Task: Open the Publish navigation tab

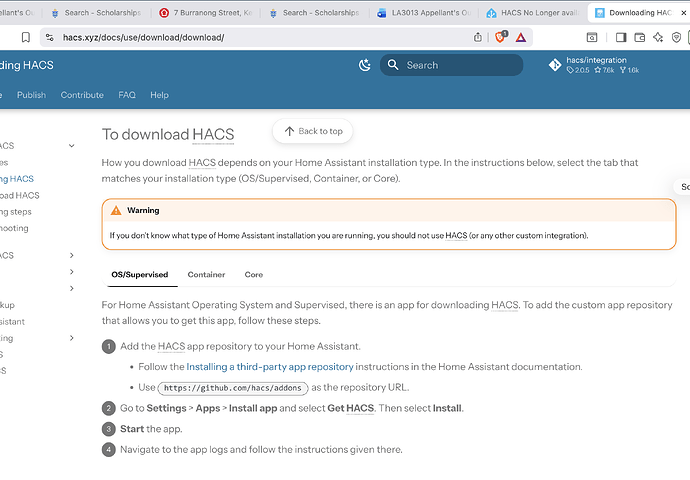Action: click(x=31, y=95)
